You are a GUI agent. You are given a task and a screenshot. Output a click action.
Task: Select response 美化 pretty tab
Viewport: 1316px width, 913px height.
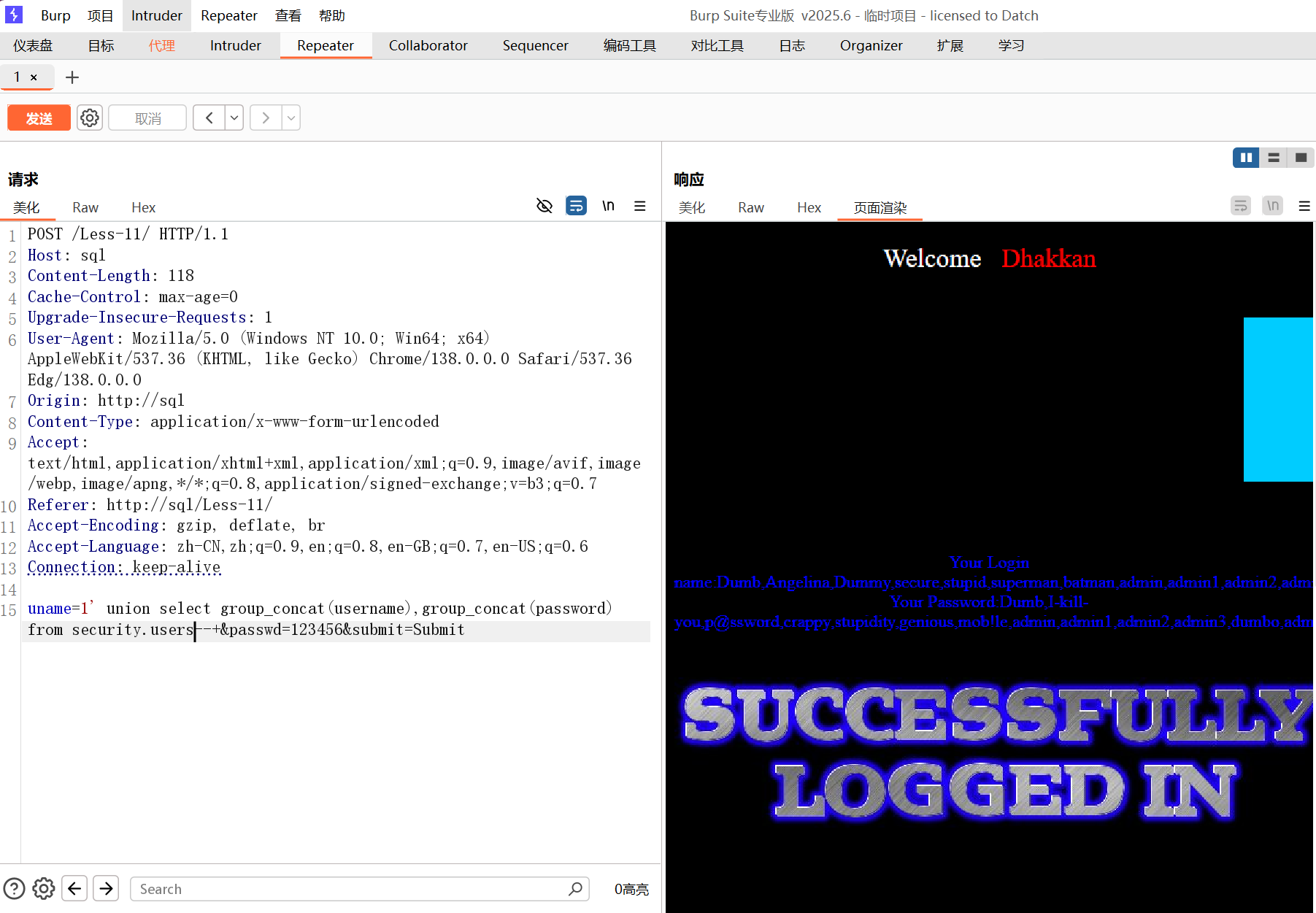pyautogui.click(x=692, y=207)
